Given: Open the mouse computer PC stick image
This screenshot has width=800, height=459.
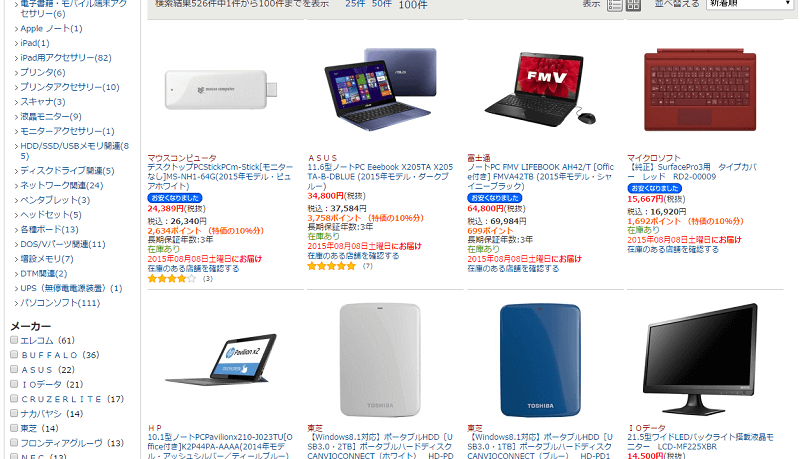Looking at the screenshot, I should pos(221,90).
